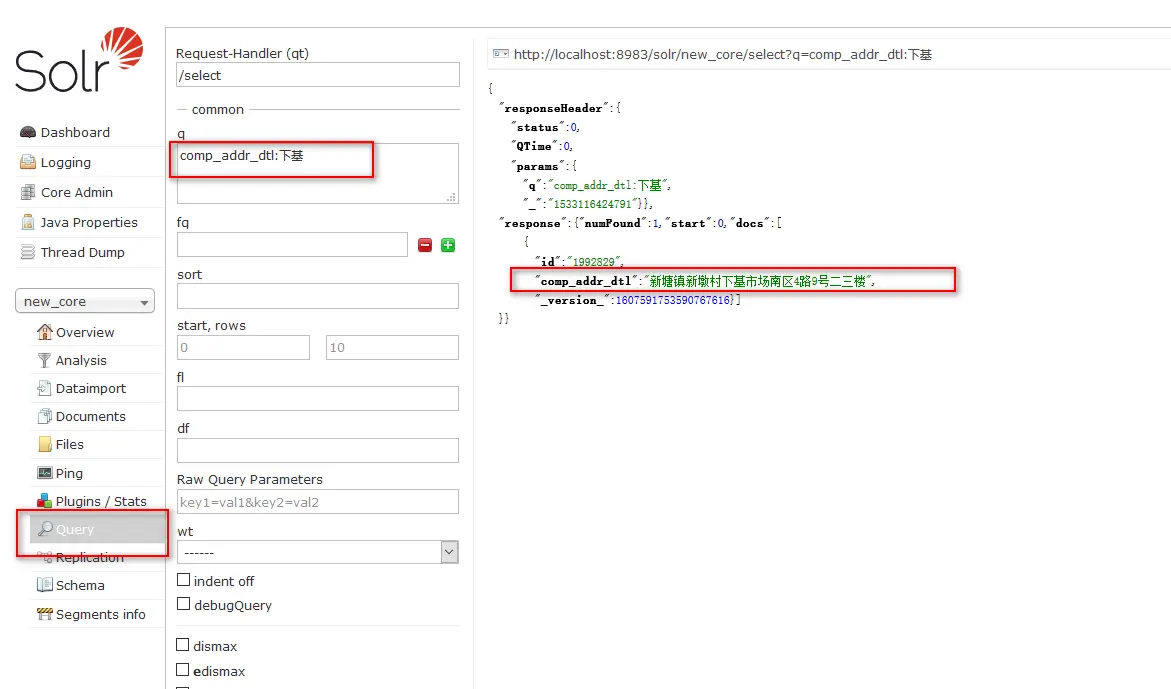Click the q query text area
1171x689 pixels.
[317, 173]
